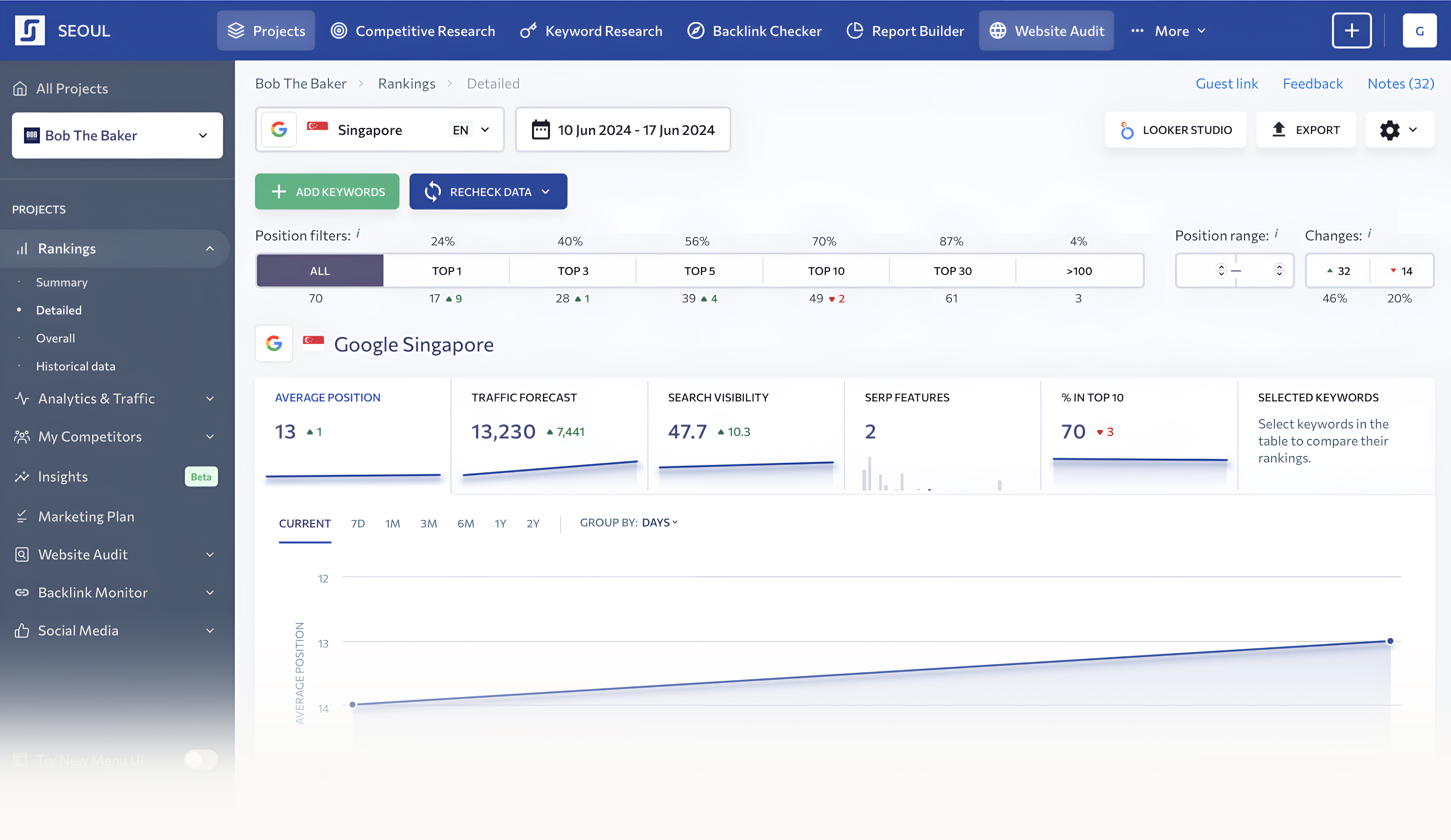This screenshot has width=1451, height=840.
Task: Click the Analytics & Traffic pulse icon
Action: pyautogui.click(x=22, y=399)
